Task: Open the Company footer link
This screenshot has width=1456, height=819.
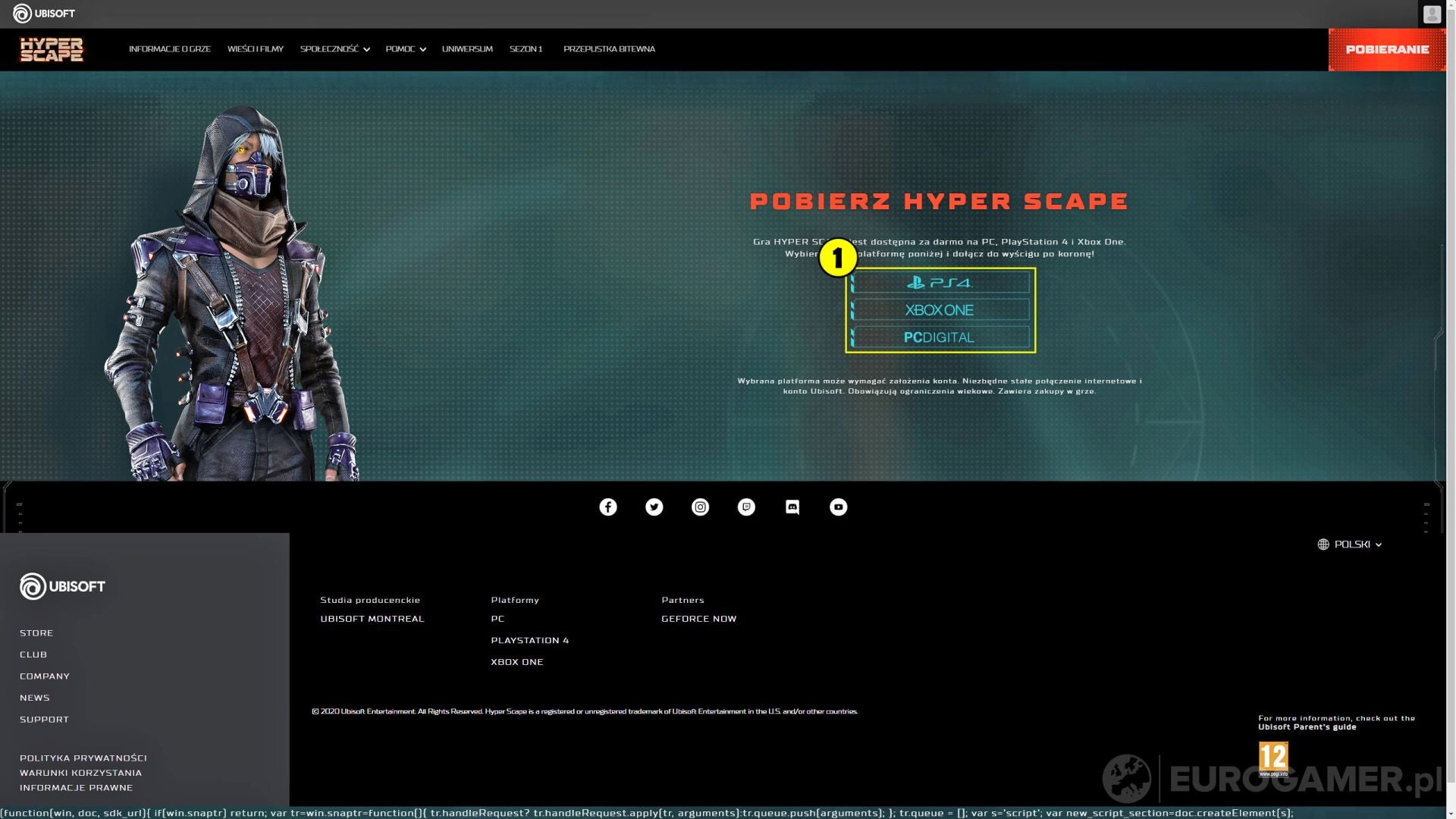Action: coord(45,676)
